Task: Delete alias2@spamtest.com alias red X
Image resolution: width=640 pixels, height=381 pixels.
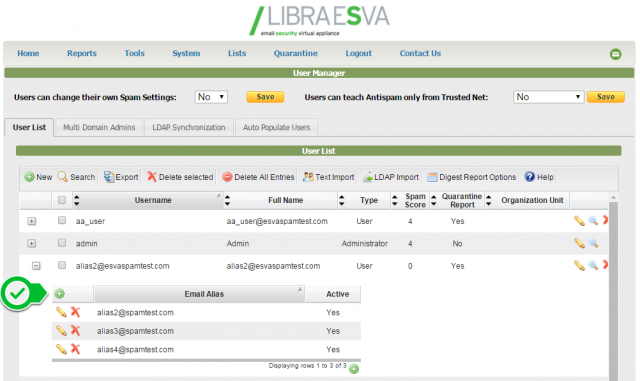Action: pyautogui.click(x=75, y=312)
